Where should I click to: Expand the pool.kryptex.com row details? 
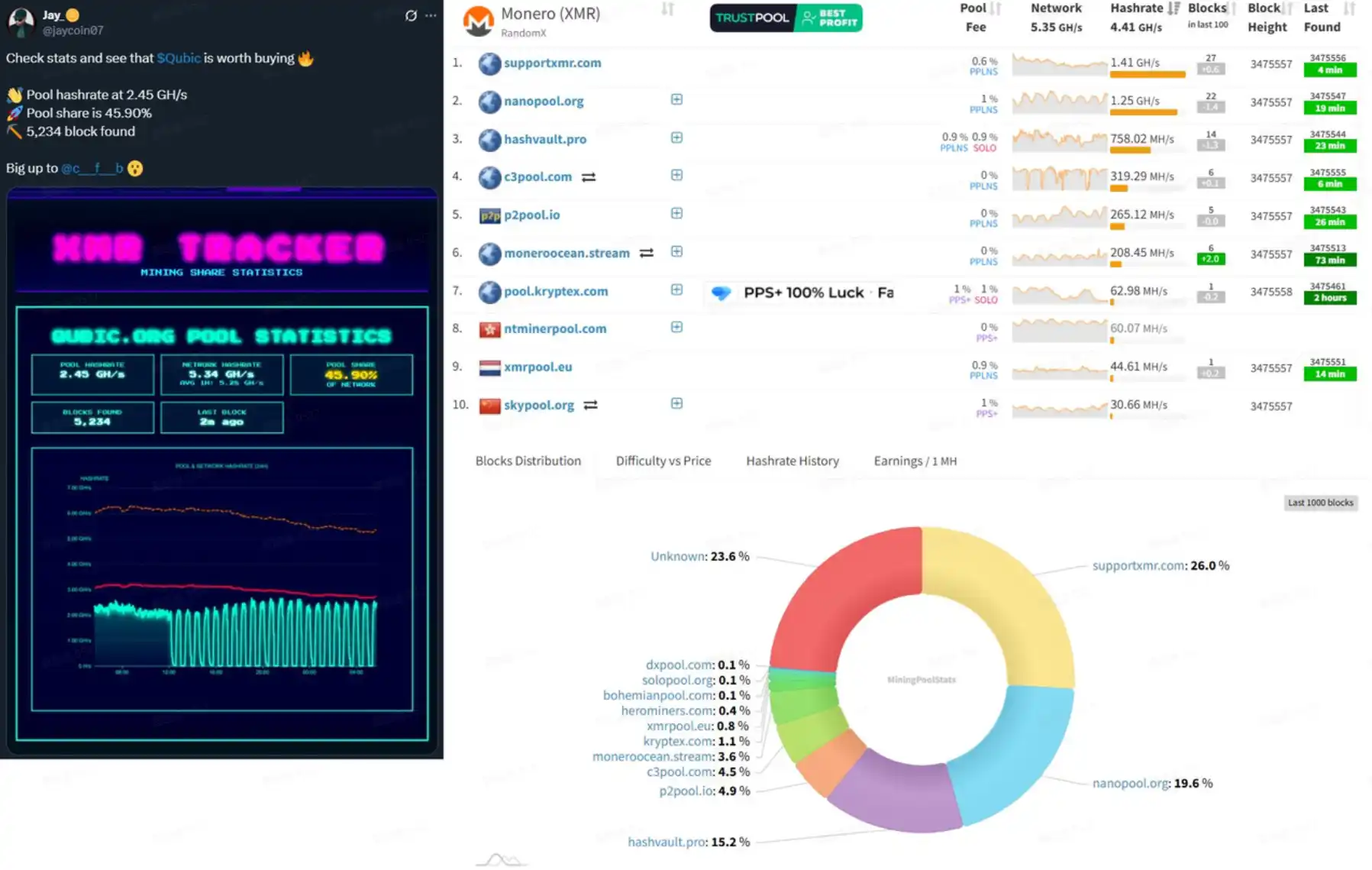[676, 289]
